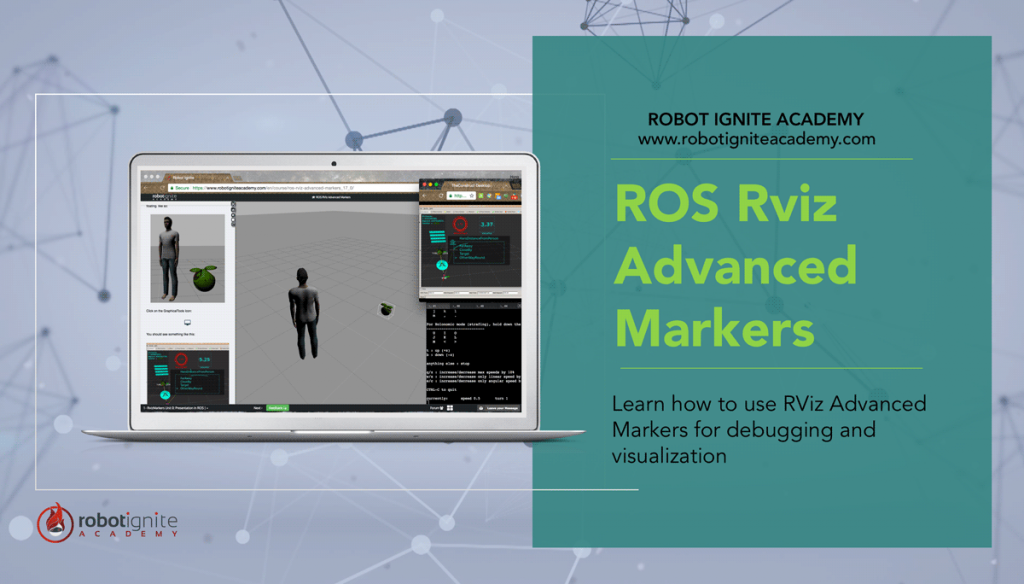Click the cyan round marker in RViz popup
Image resolution: width=1024 pixels, height=584 pixels.
pyautogui.click(x=441, y=266)
